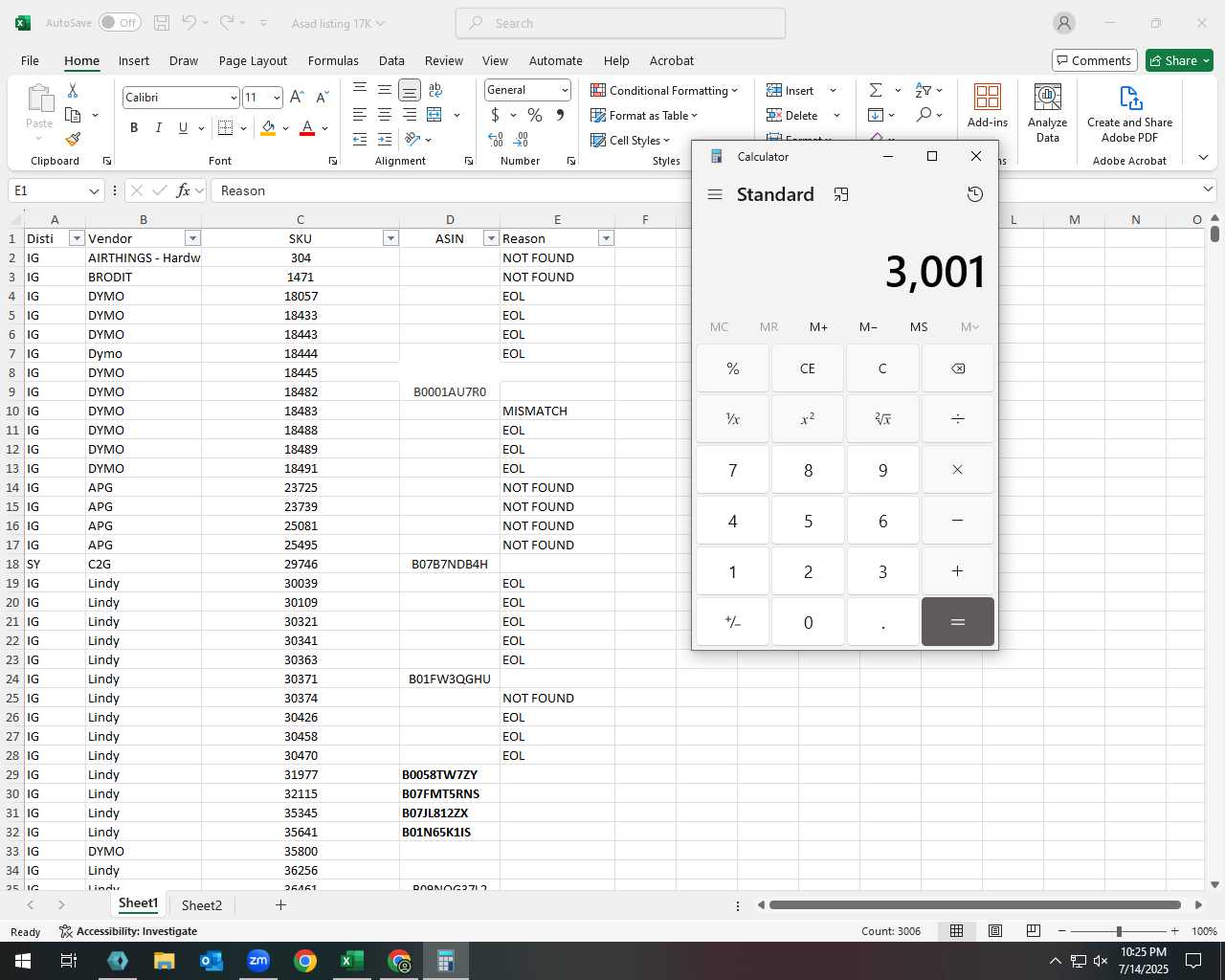Click Analyze Data button
This screenshot has height=980, width=1225.
(1048, 113)
